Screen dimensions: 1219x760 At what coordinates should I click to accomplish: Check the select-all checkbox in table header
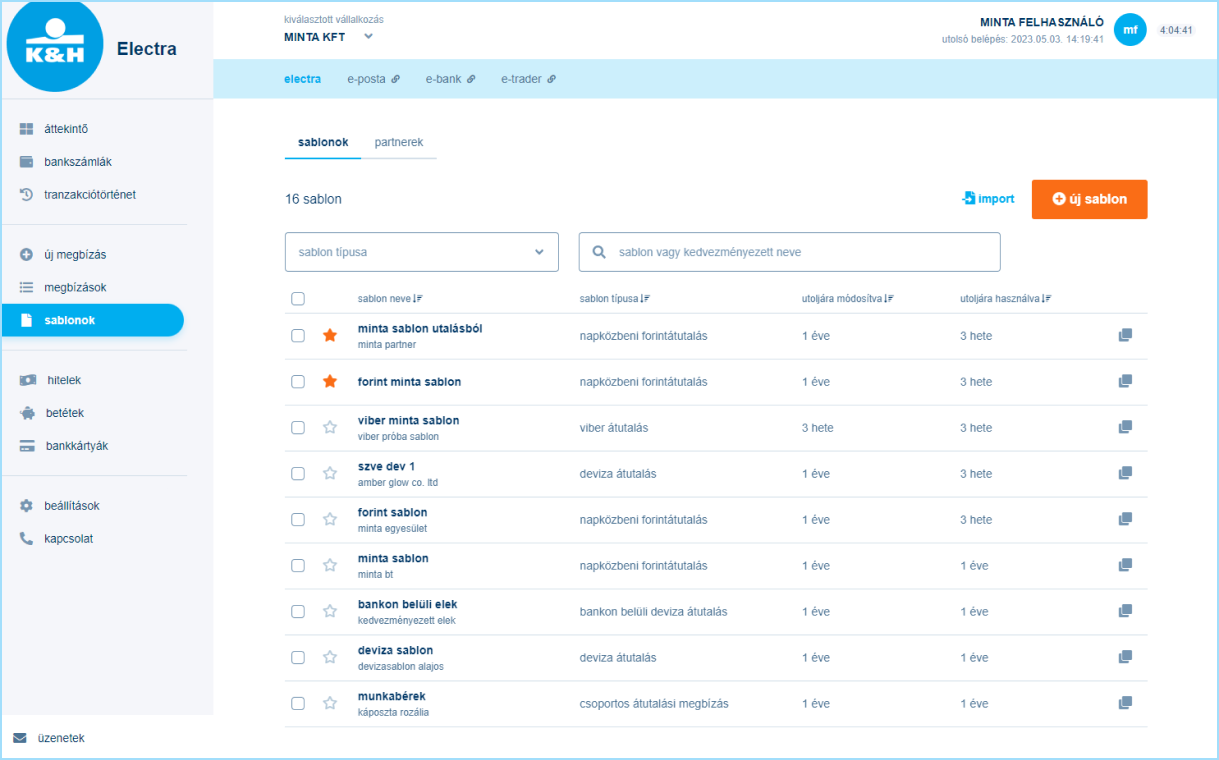pyautogui.click(x=298, y=298)
